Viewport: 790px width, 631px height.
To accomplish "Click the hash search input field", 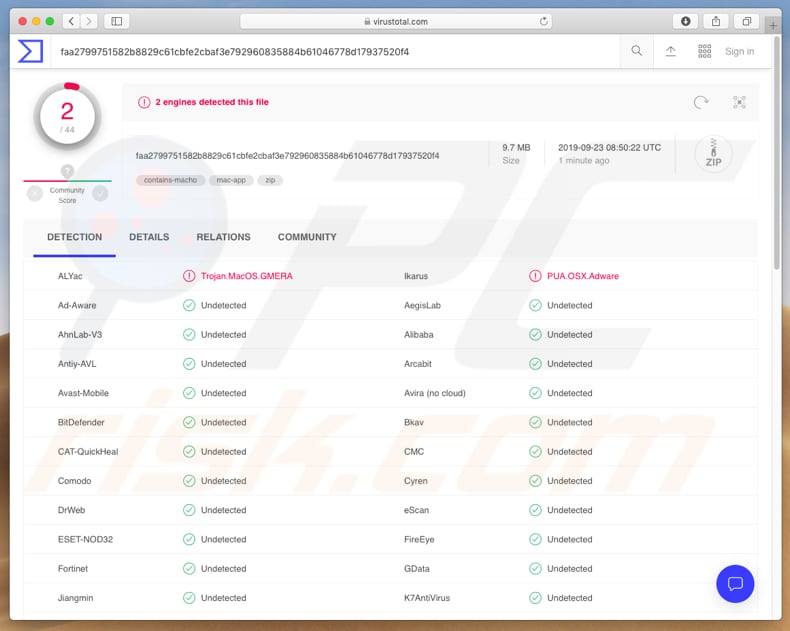I will pos(333,51).
